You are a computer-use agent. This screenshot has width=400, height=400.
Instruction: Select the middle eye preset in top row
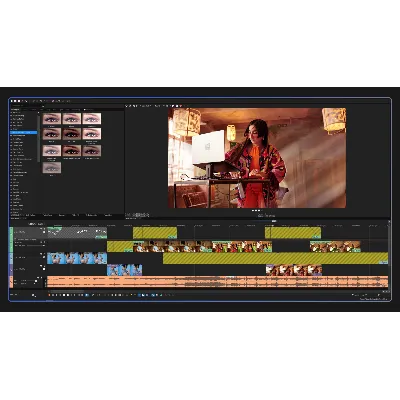coord(72,119)
